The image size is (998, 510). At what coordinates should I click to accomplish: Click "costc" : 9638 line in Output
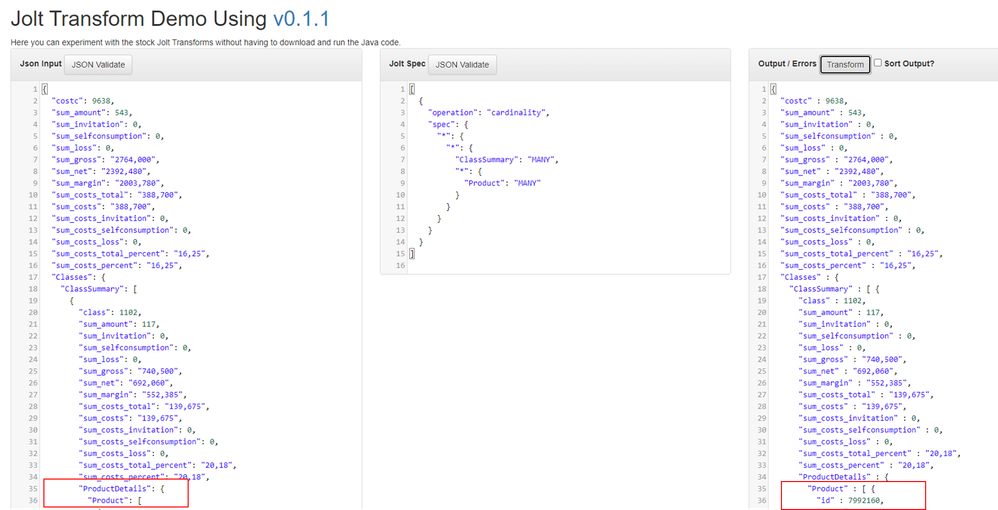pos(814,101)
